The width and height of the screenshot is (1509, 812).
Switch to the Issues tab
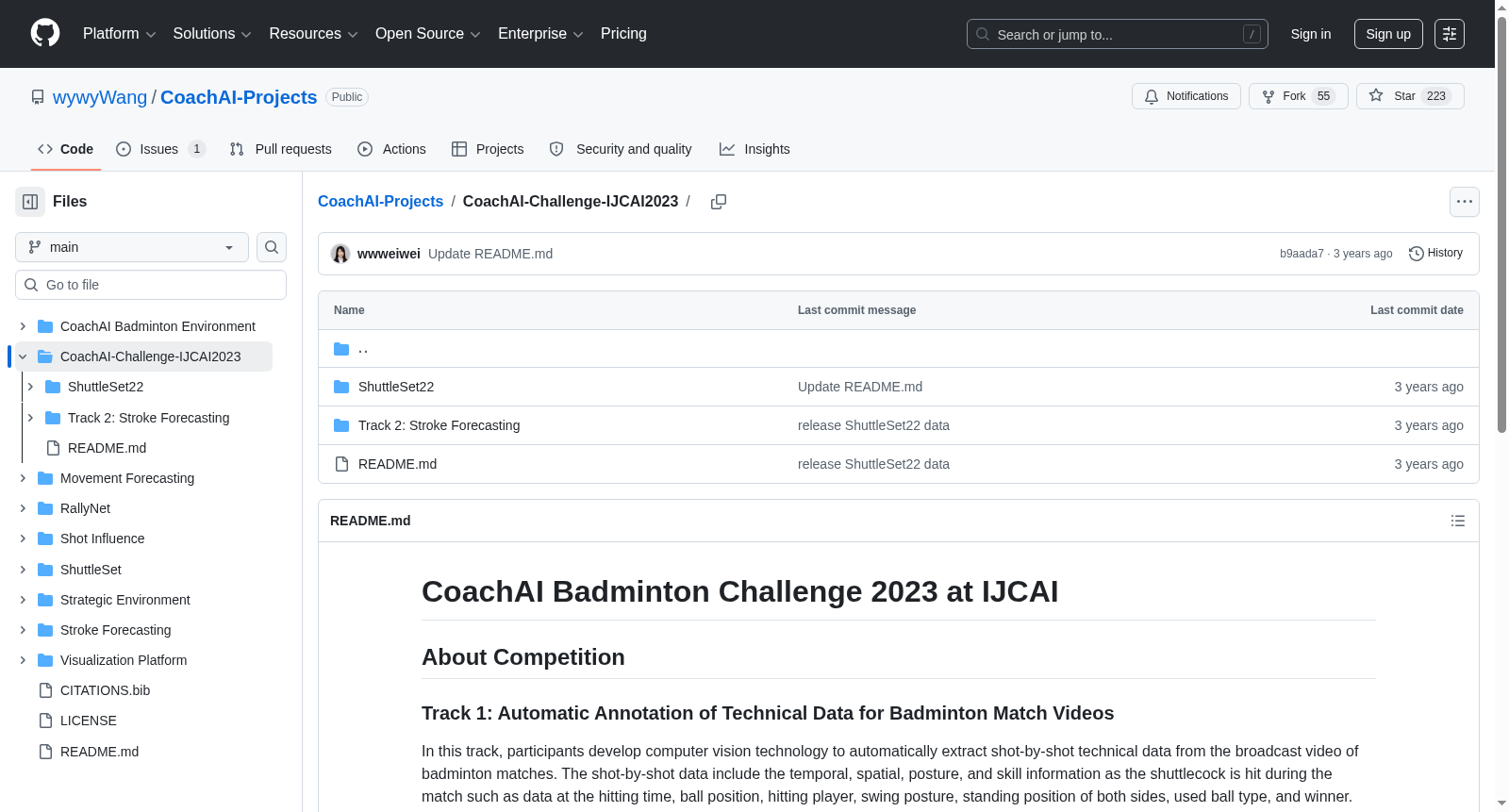(160, 149)
